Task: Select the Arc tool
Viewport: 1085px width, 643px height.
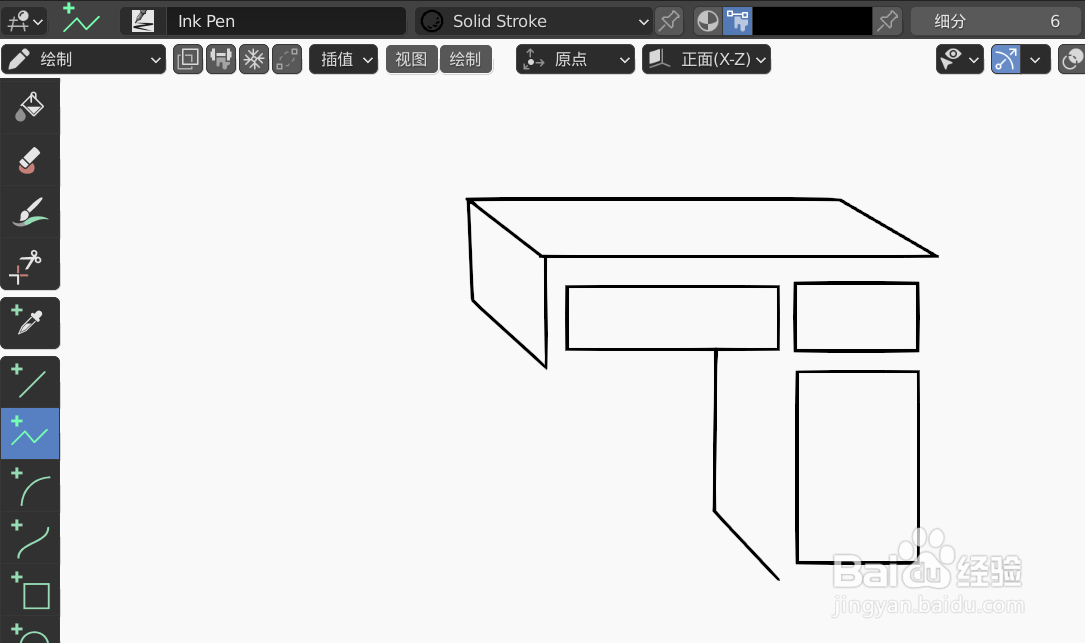Action: [x=30, y=487]
